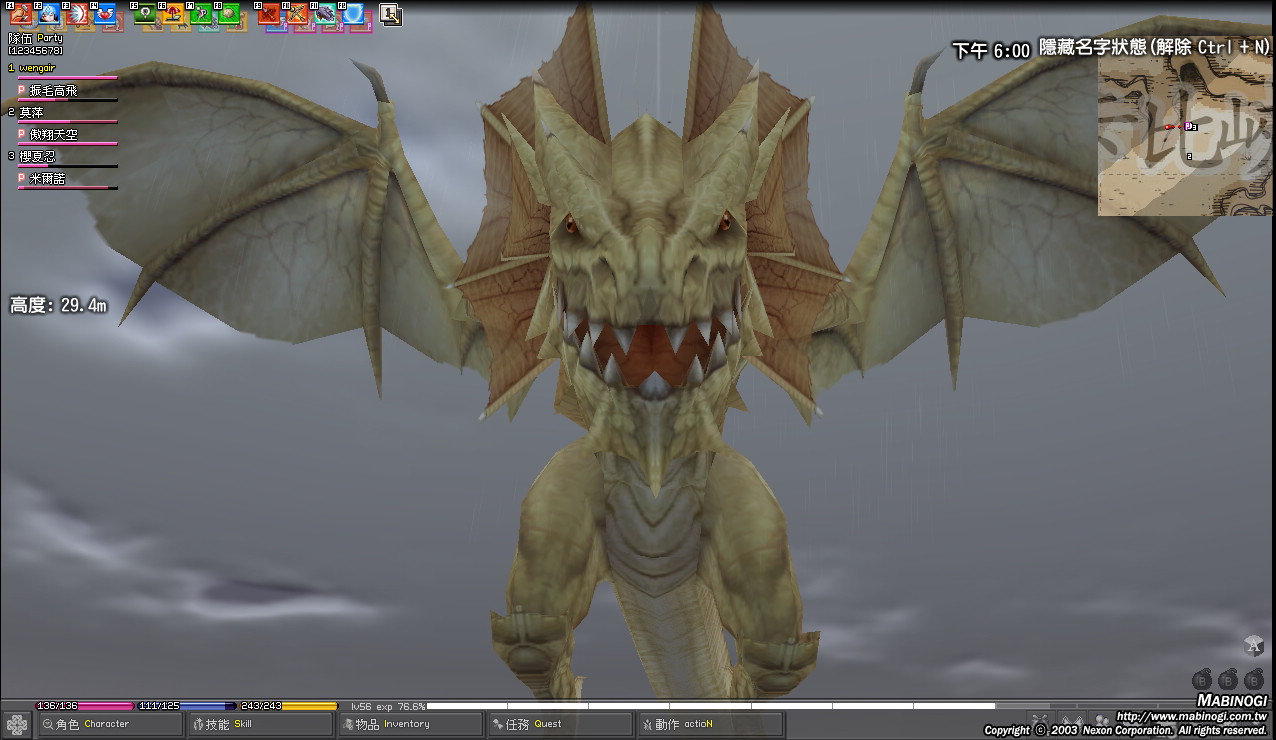Use the F12 blue shield defense skill
This screenshot has height=740, width=1276.
tap(353, 15)
